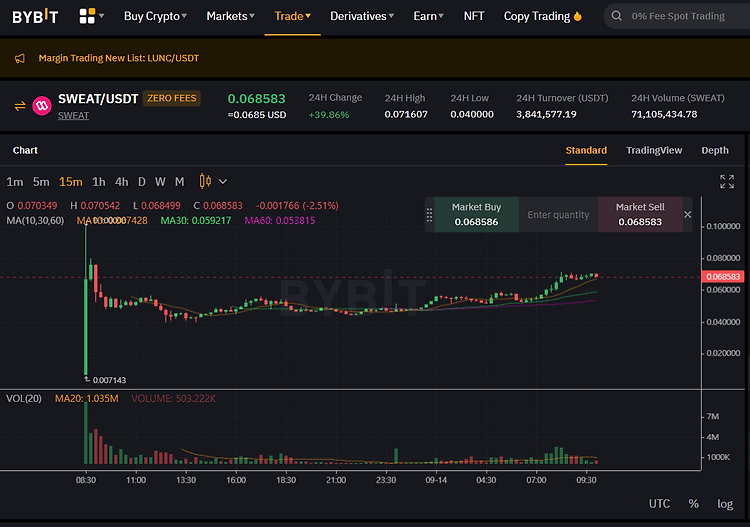This screenshot has height=527, width=750.
Task: Select the D daily timeframe
Action: coord(142,182)
